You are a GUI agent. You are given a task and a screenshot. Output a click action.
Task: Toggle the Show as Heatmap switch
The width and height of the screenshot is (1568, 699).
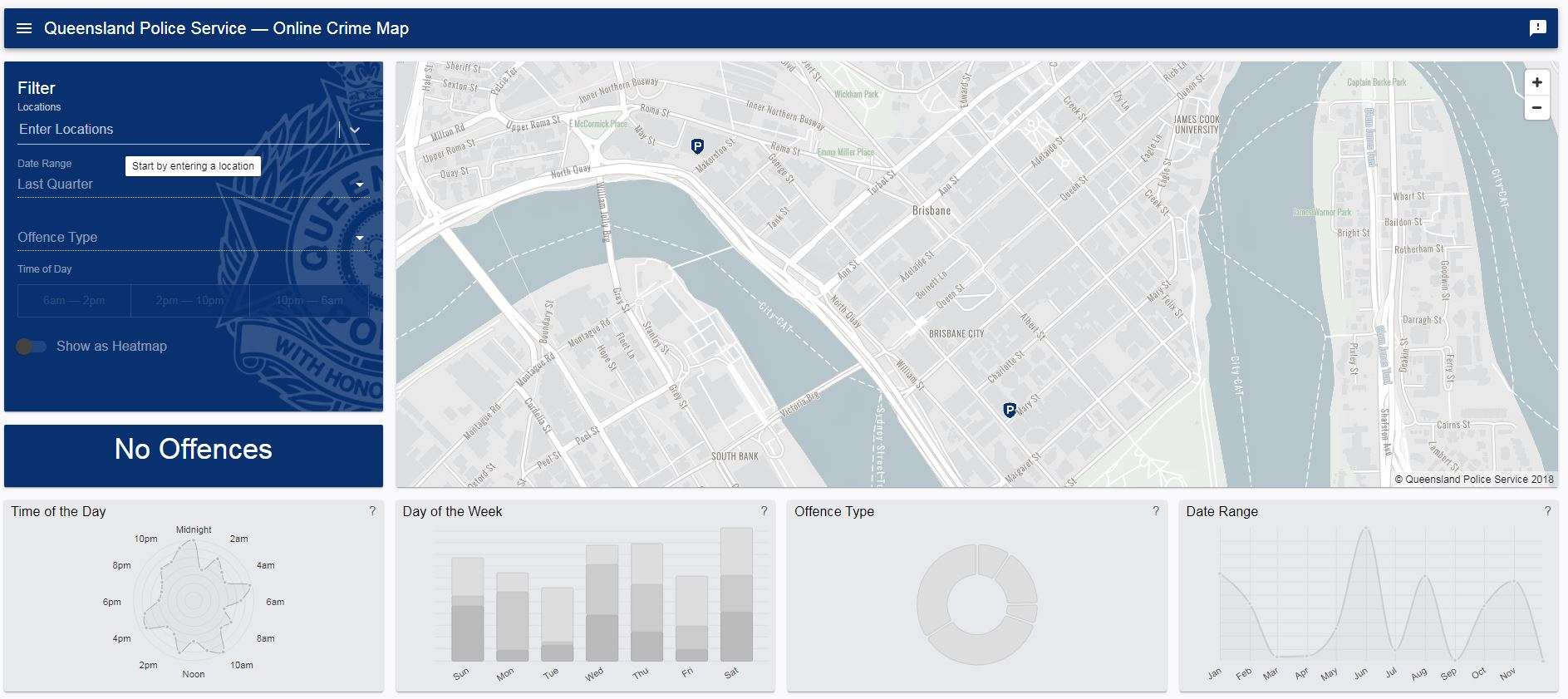click(x=32, y=347)
